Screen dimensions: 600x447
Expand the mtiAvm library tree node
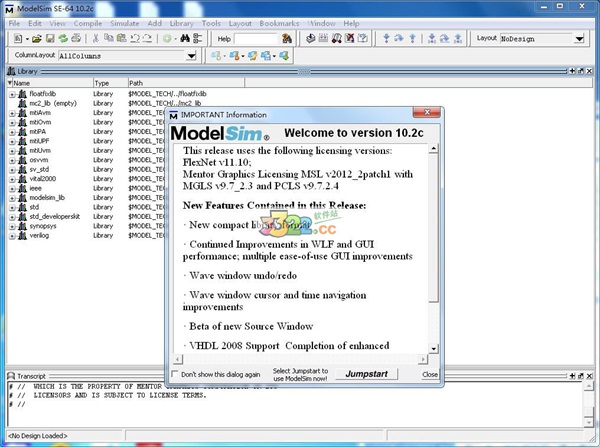pyautogui.click(x=12, y=112)
